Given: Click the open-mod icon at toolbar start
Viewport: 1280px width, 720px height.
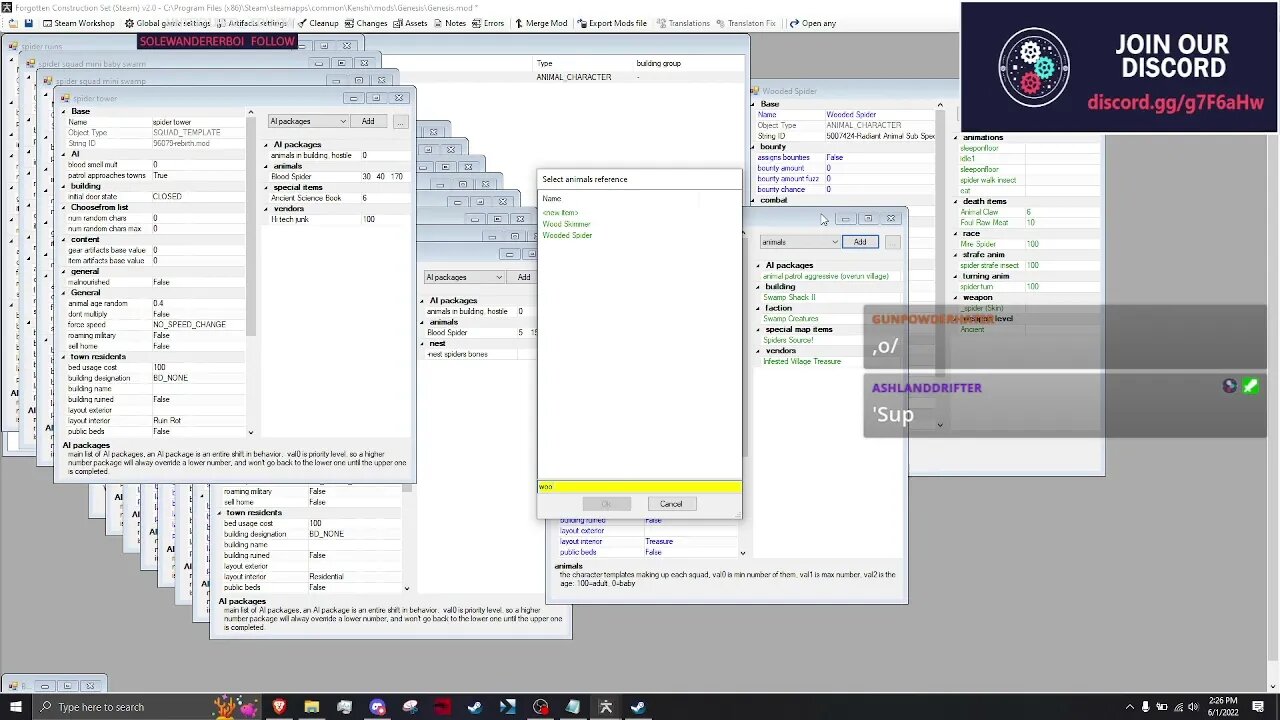Looking at the screenshot, I should point(12,23).
